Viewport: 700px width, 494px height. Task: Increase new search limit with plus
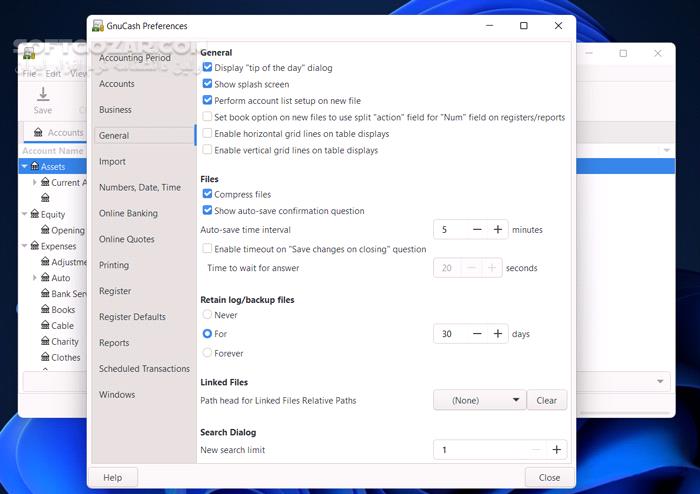(557, 450)
